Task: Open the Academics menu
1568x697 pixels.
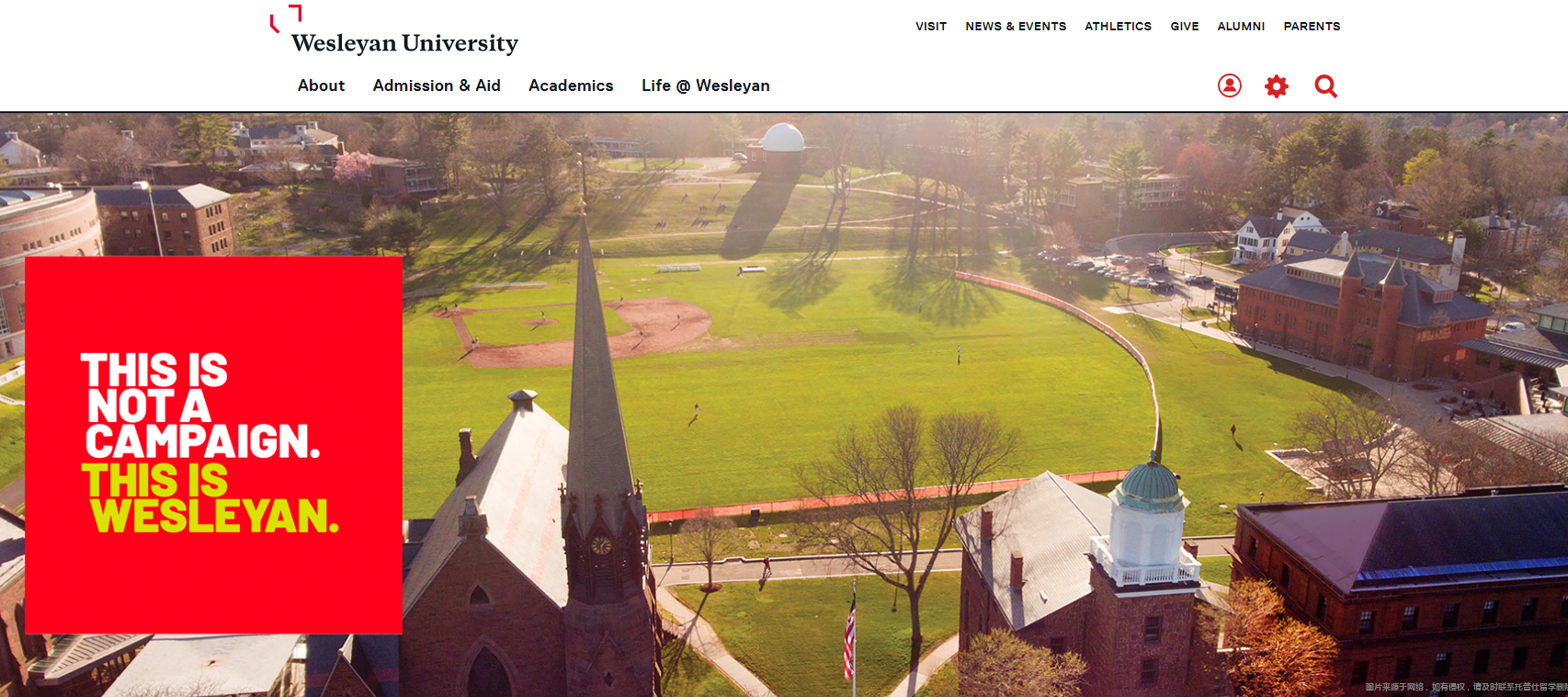Action: point(571,86)
